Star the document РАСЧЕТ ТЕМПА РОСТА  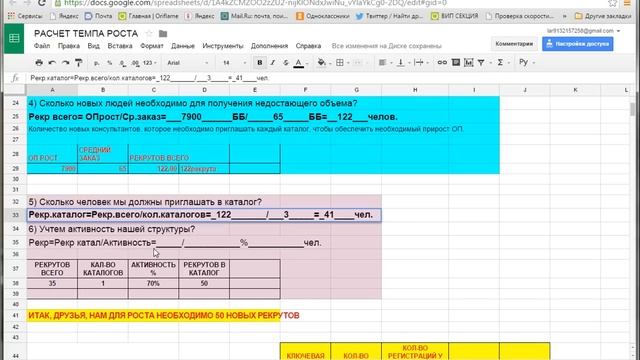[x=149, y=33]
